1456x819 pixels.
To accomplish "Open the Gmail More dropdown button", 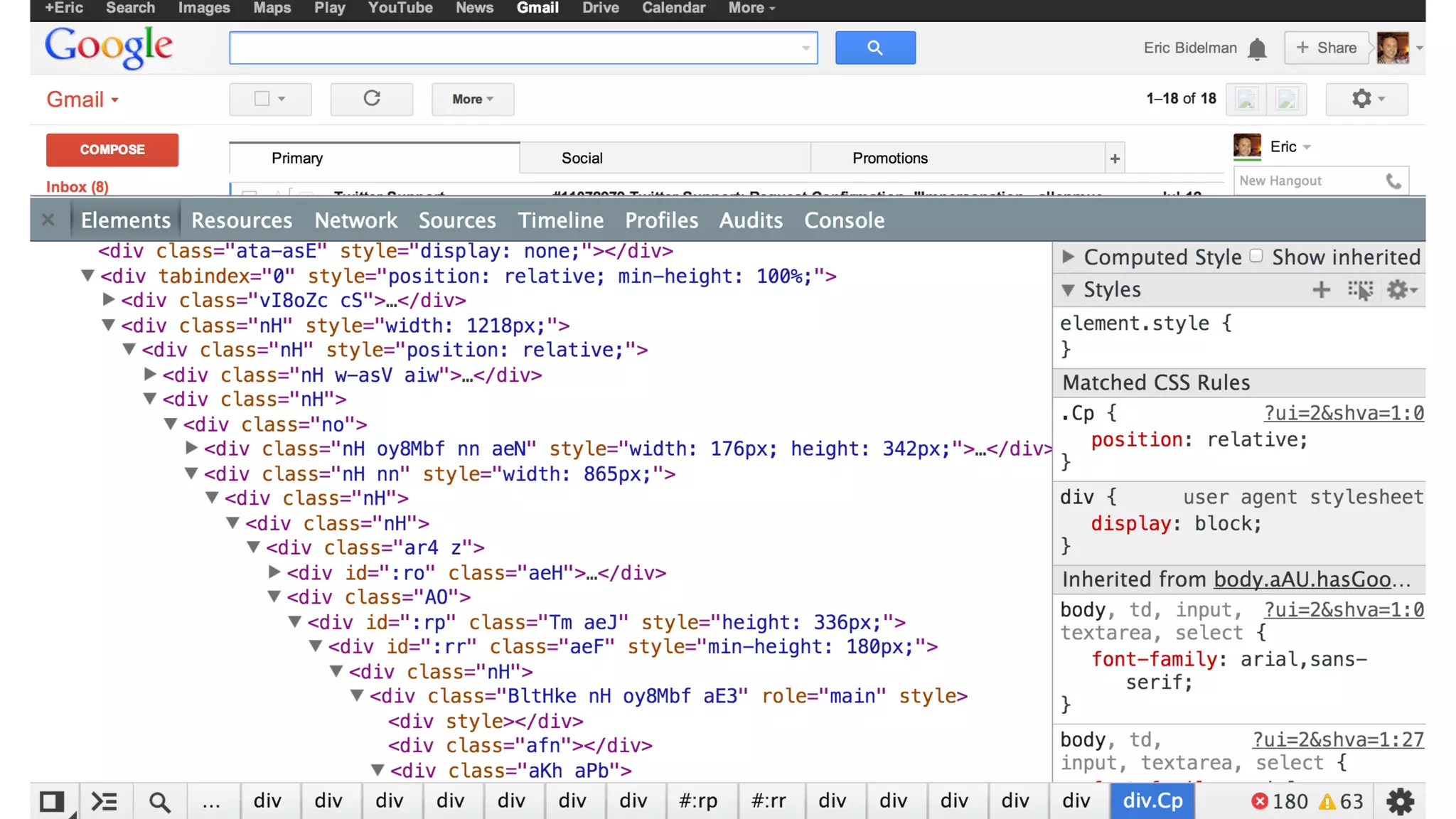I will coord(472,99).
